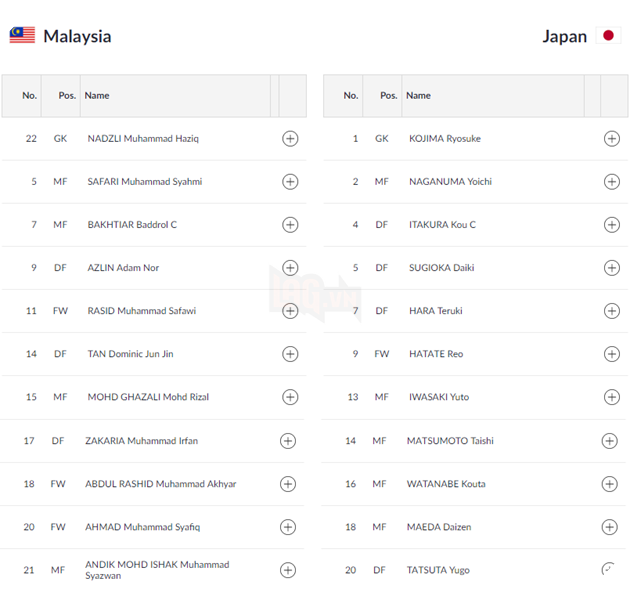Select player name WATANABE Kouta
Viewport: 630px width, 589px height.
tap(446, 484)
